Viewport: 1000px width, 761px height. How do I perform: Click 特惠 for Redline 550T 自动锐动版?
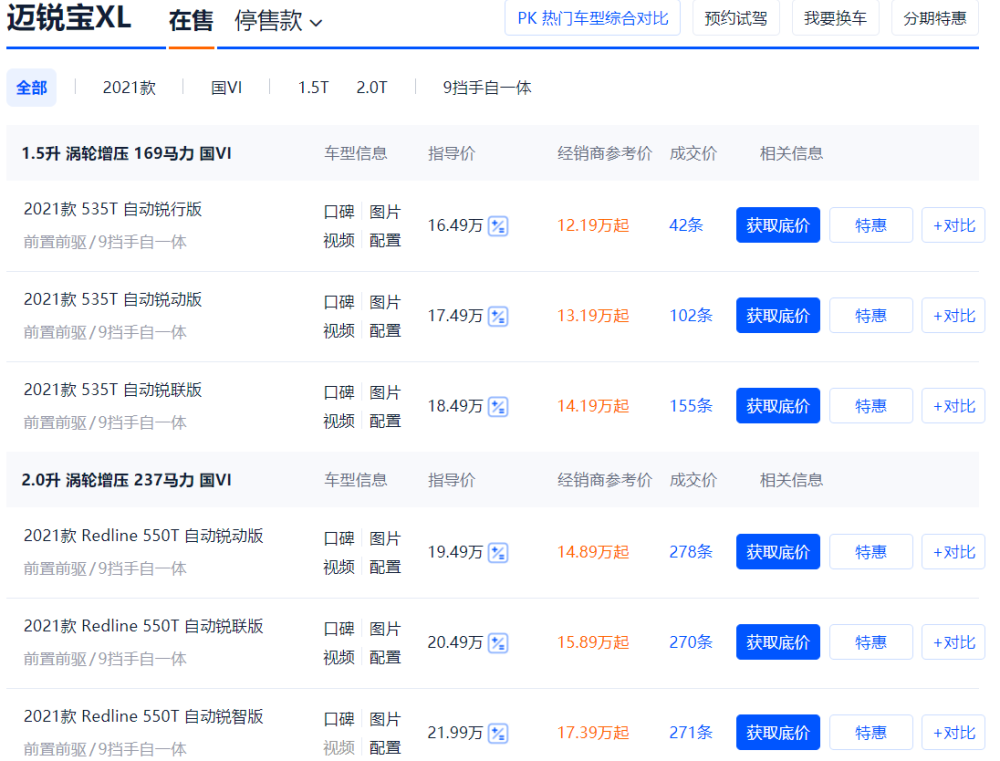coord(871,552)
